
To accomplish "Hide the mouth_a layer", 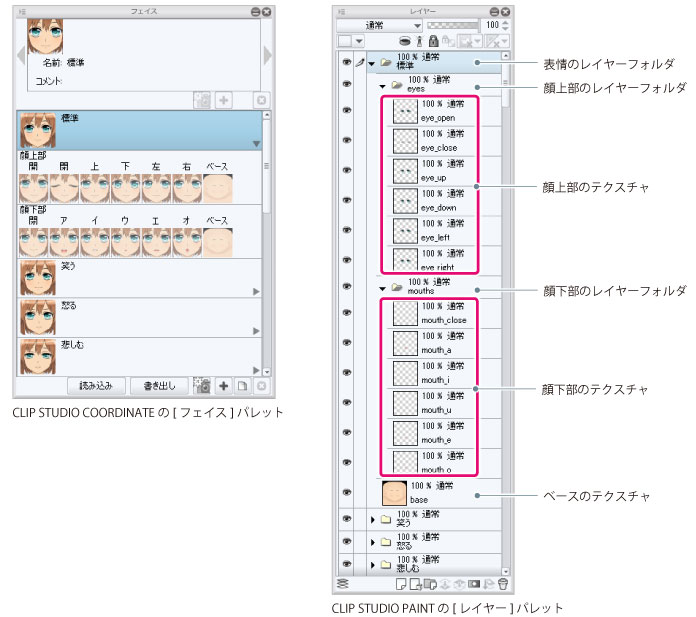I will 346,343.
